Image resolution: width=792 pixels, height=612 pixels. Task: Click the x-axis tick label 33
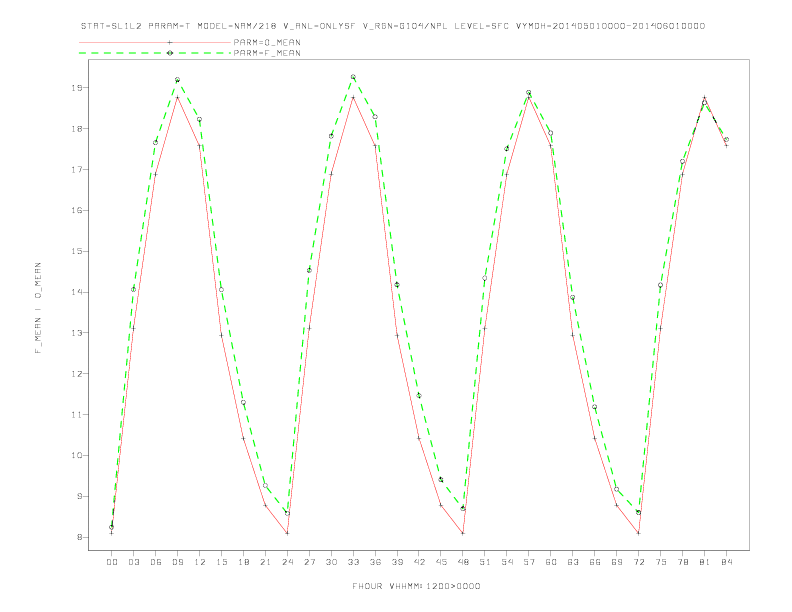[x=353, y=562]
